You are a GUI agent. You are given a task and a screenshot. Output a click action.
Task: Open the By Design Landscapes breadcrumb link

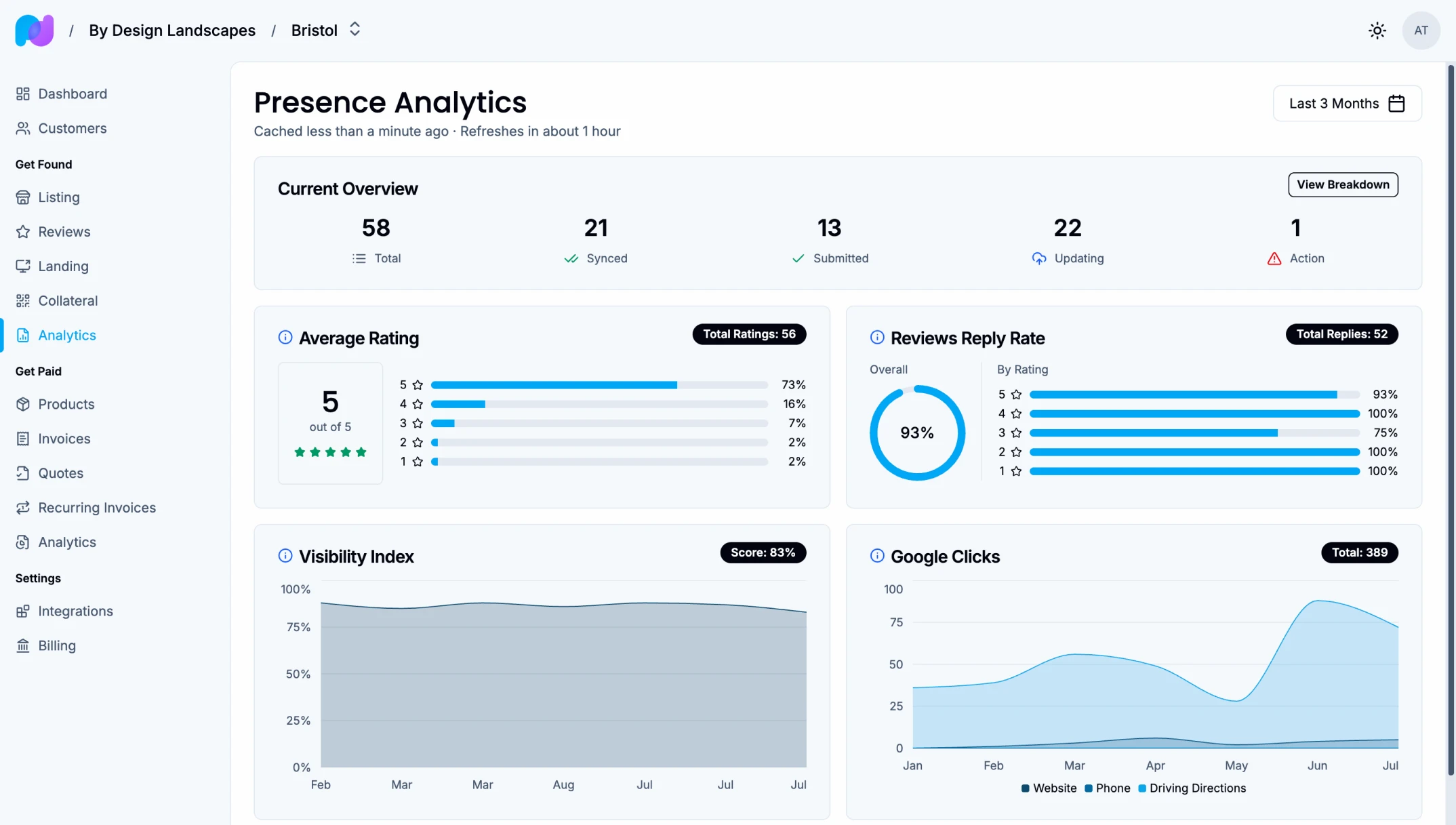point(172,30)
